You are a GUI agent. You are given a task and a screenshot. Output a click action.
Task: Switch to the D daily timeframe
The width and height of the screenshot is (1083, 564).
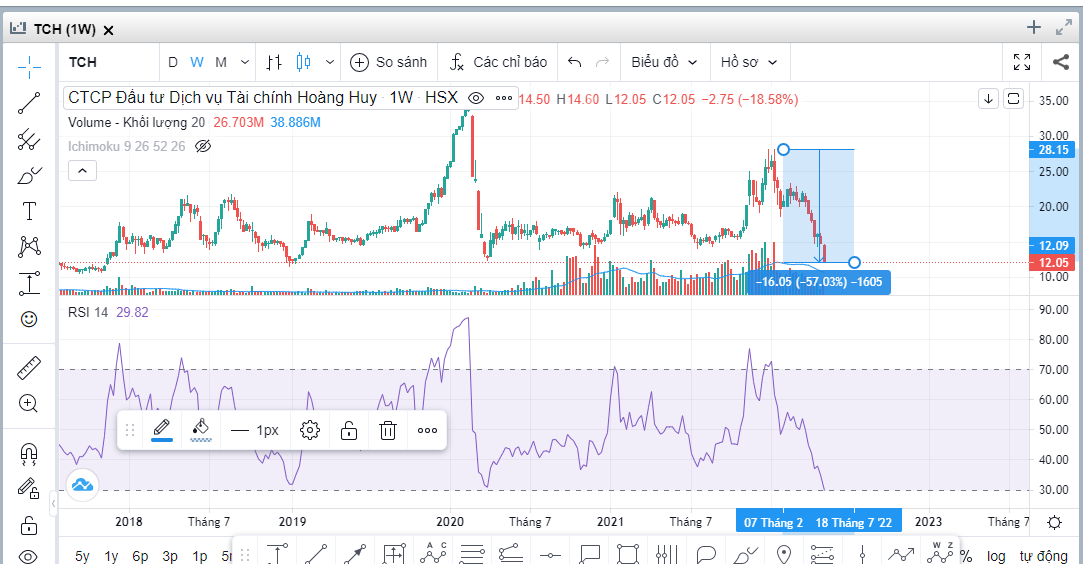(173, 62)
